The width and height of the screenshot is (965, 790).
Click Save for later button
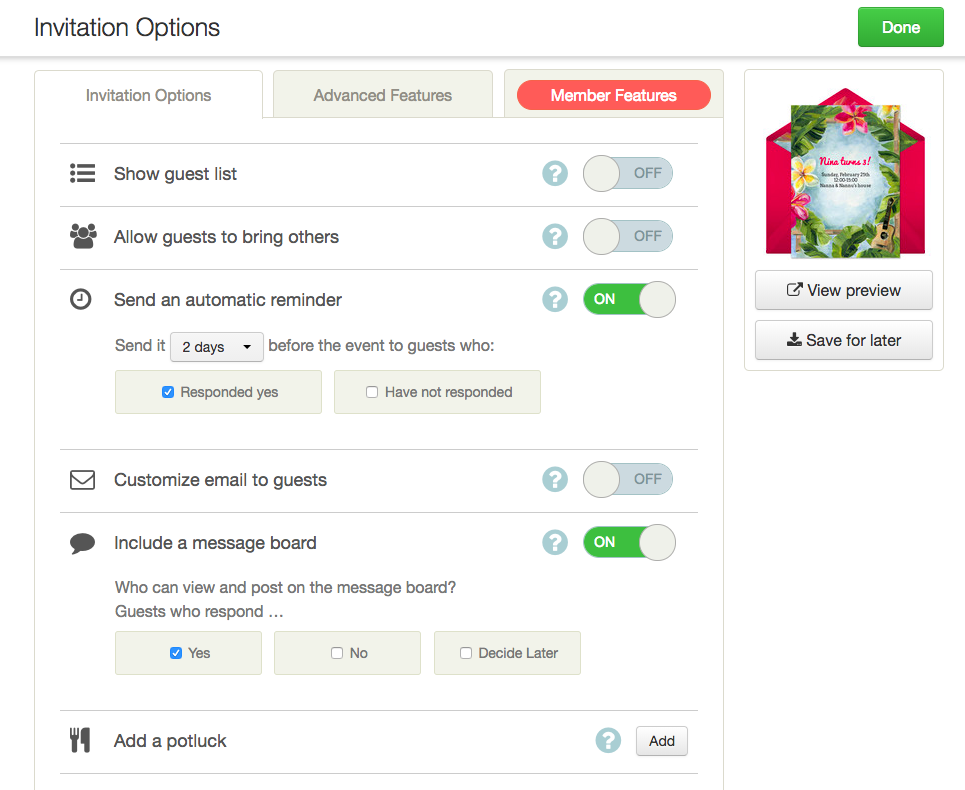(x=843, y=341)
